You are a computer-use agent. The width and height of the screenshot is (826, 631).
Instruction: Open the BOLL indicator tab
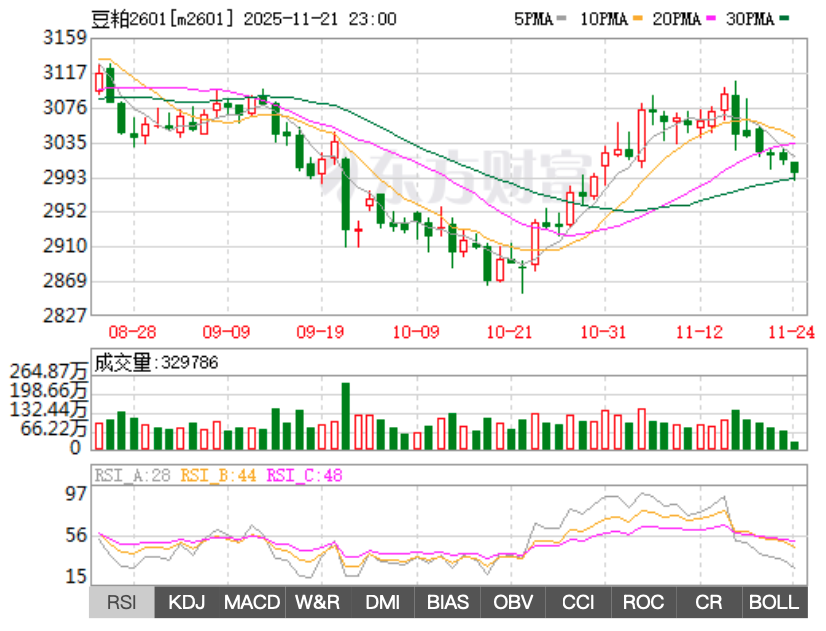click(774, 602)
